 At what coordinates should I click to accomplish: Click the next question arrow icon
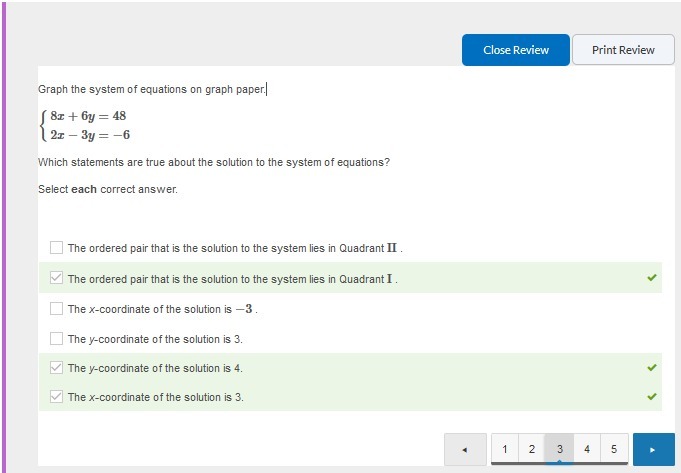point(652,450)
